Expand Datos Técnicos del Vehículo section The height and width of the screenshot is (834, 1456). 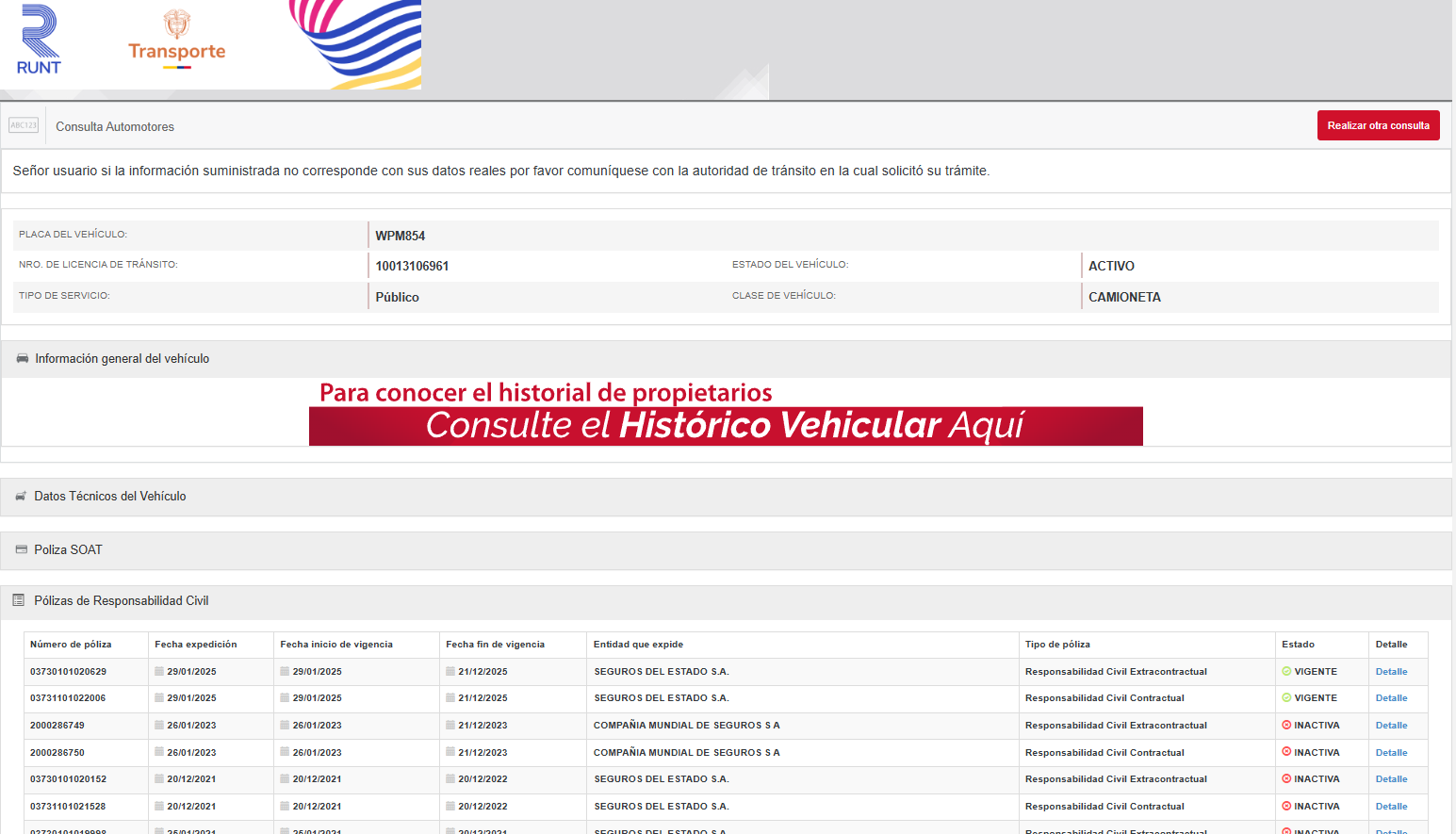[110, 497]
